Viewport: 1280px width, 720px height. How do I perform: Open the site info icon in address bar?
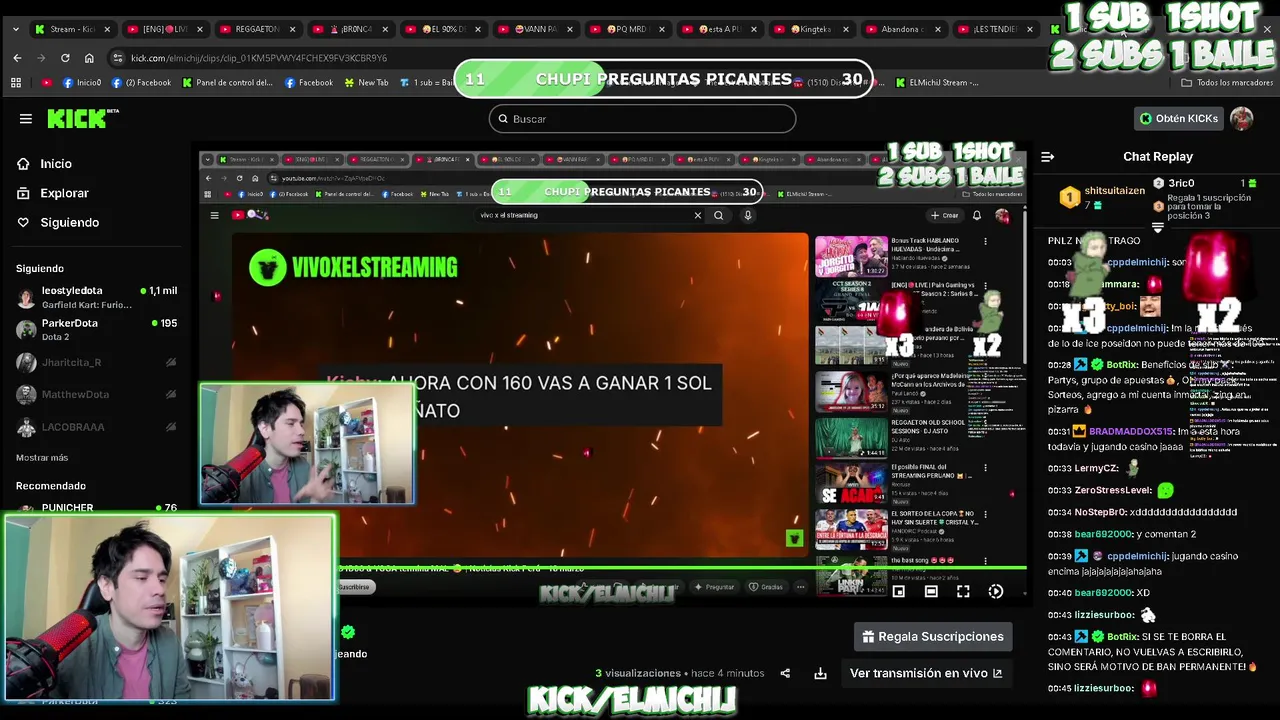click(x=119, y=58)
